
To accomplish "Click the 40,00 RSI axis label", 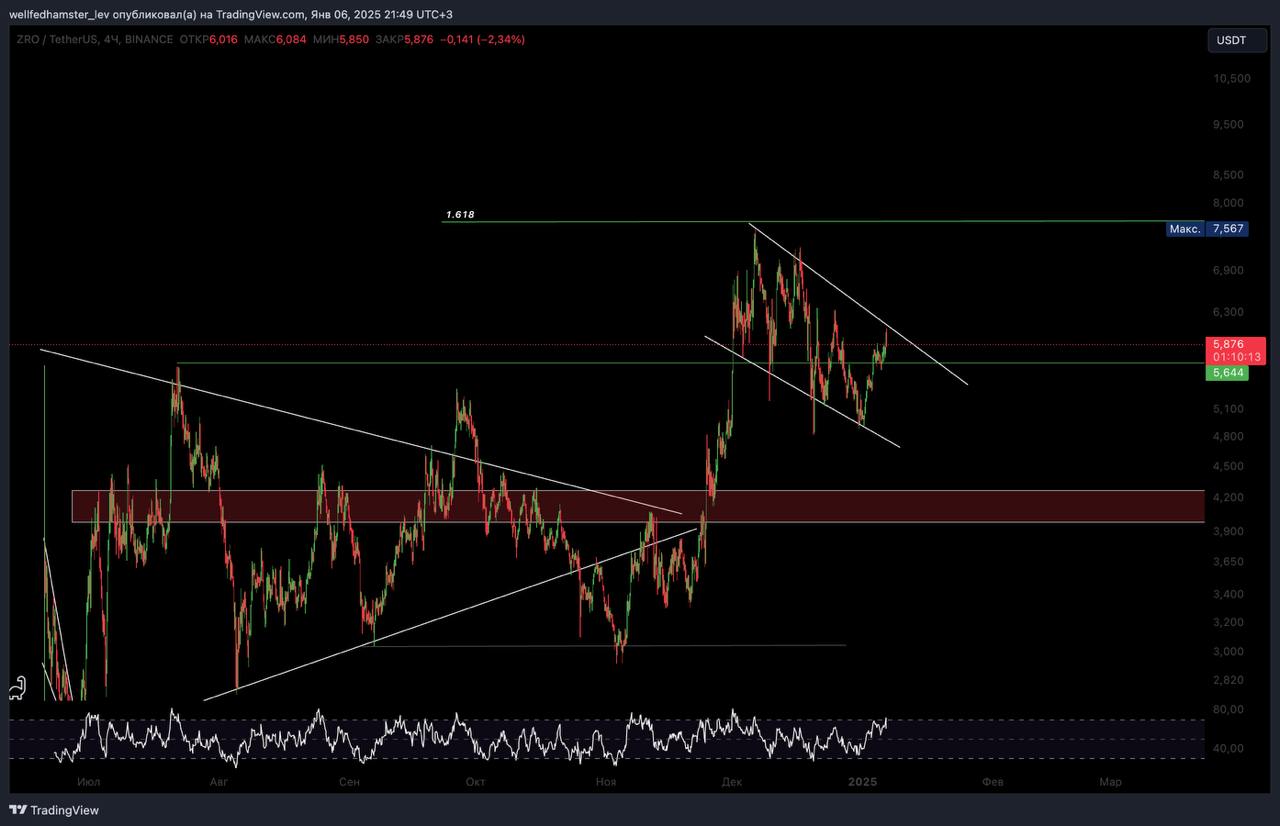I will [1230, 748].
